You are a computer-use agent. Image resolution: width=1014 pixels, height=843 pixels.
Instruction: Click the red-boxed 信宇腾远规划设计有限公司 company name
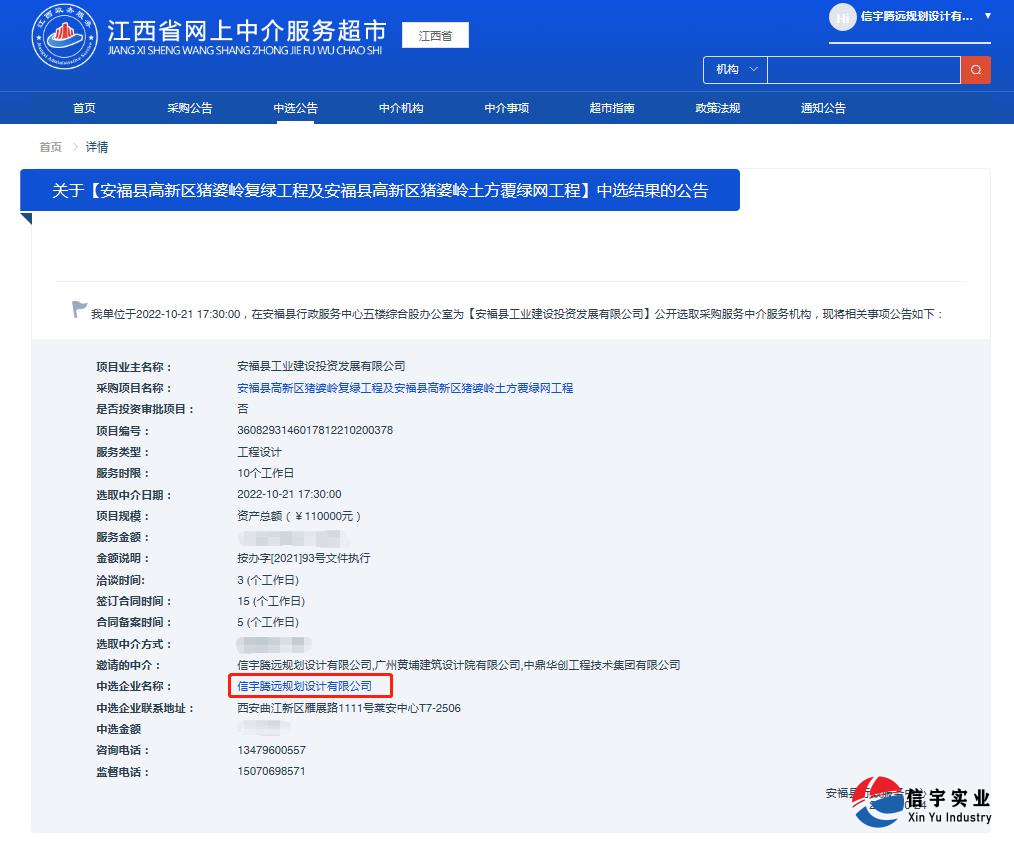[x=311, y=686]
